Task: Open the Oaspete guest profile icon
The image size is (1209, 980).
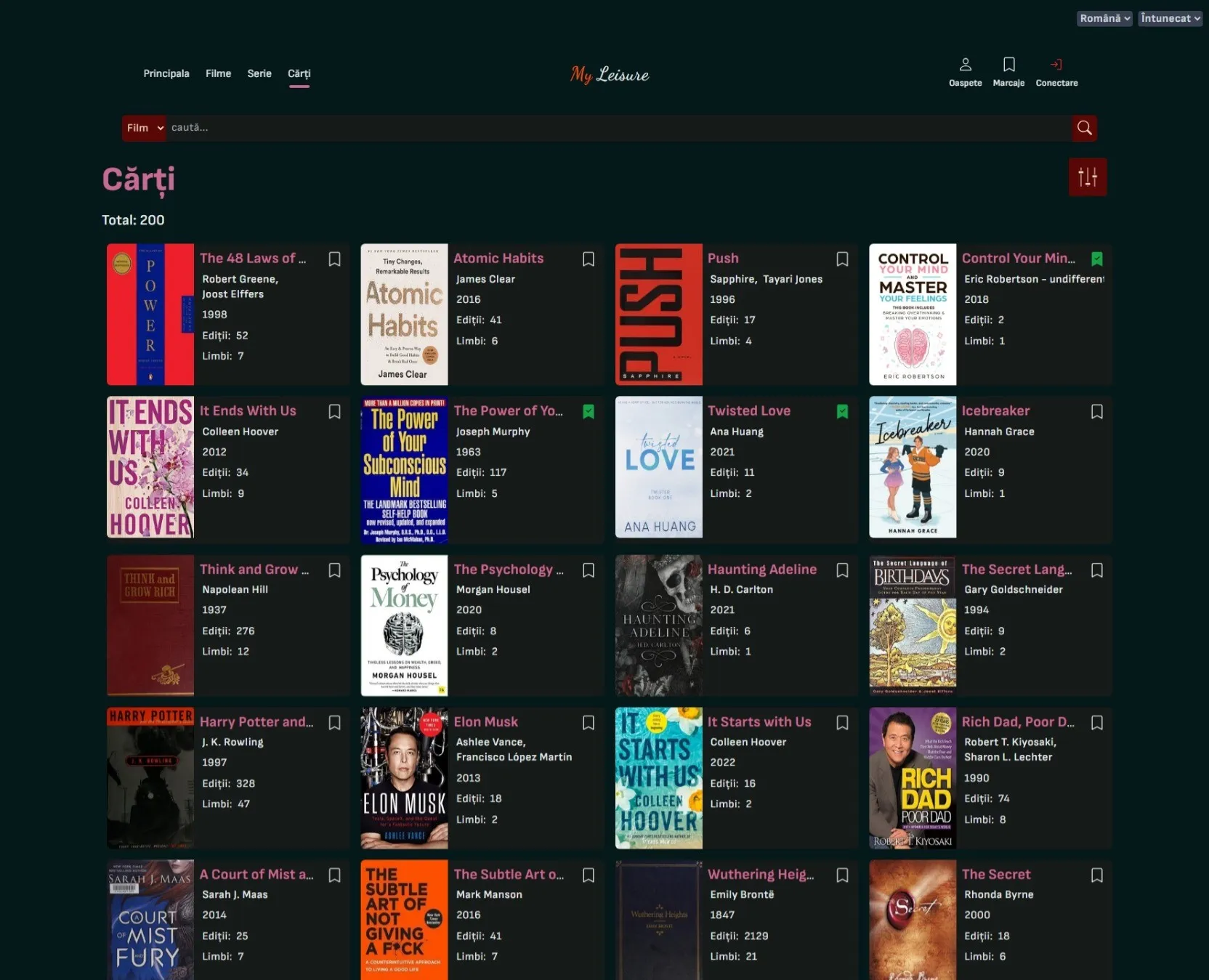Action: click(x=965, y=73)
